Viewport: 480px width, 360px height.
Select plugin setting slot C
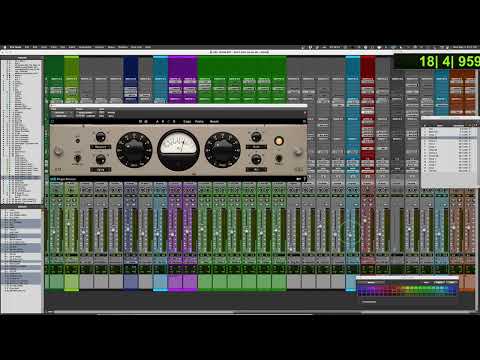point(168,122)
